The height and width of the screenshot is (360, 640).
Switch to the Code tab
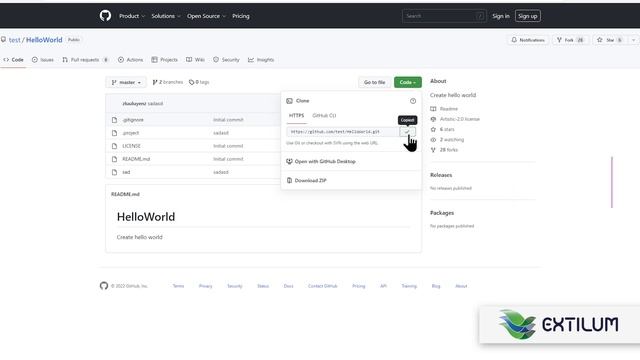coord(13,60)
